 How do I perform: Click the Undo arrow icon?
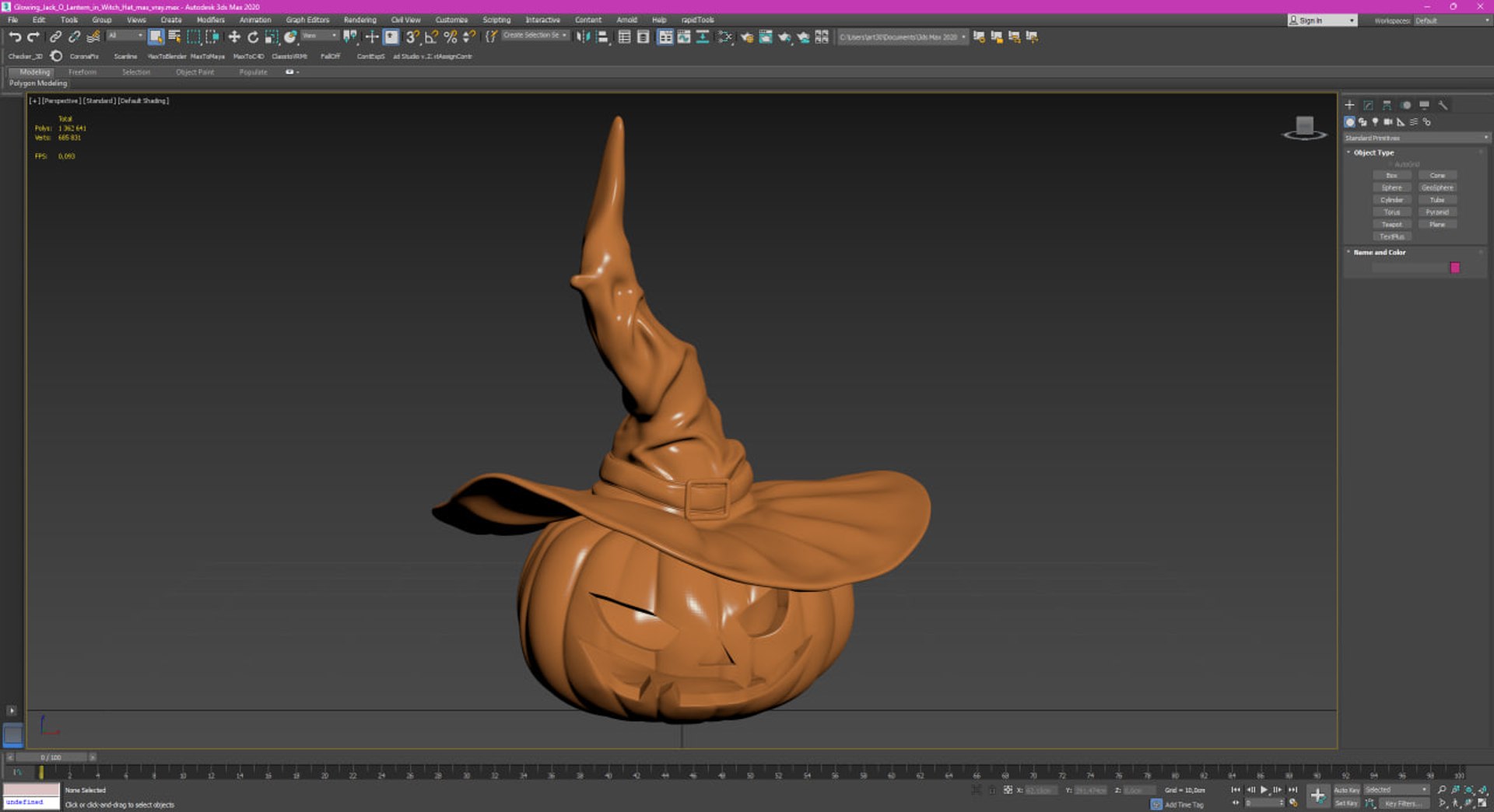(x=15, y=37)
